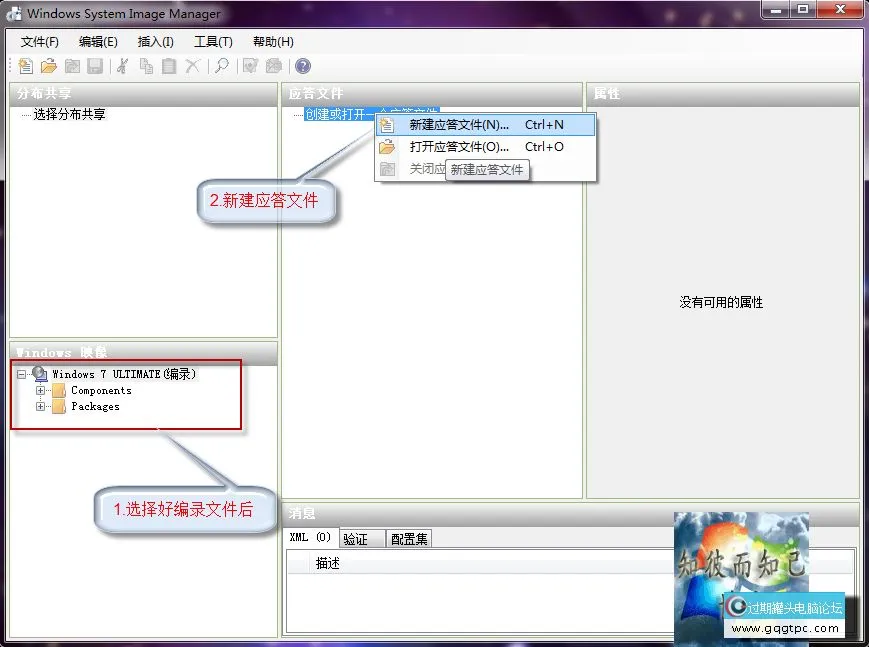This screenshot has height=647, width=869.
Task: Click the Save toolbar icon
Action: (95, 66)
